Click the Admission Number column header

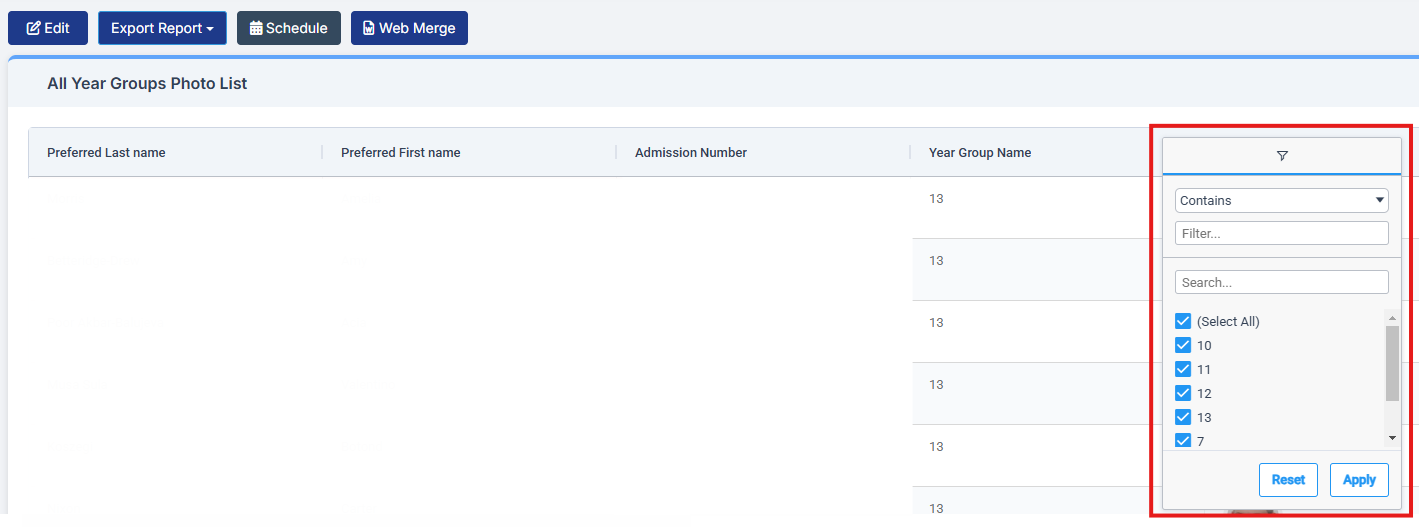click(690, 153)
